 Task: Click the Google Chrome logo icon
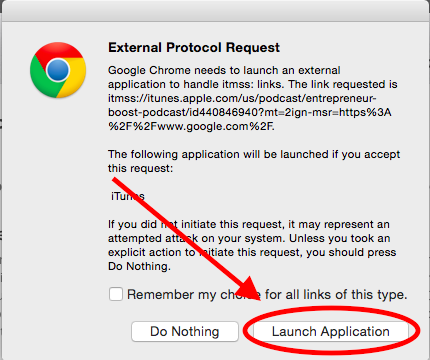point(58,70)
